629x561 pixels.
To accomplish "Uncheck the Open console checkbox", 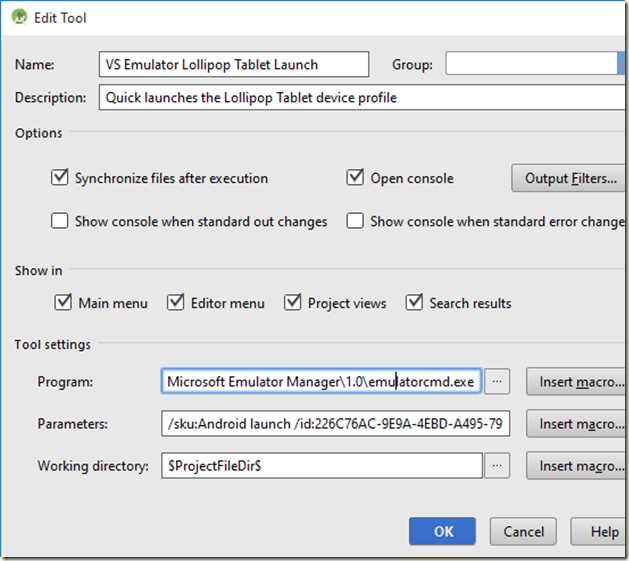I will tap(355, 178).
